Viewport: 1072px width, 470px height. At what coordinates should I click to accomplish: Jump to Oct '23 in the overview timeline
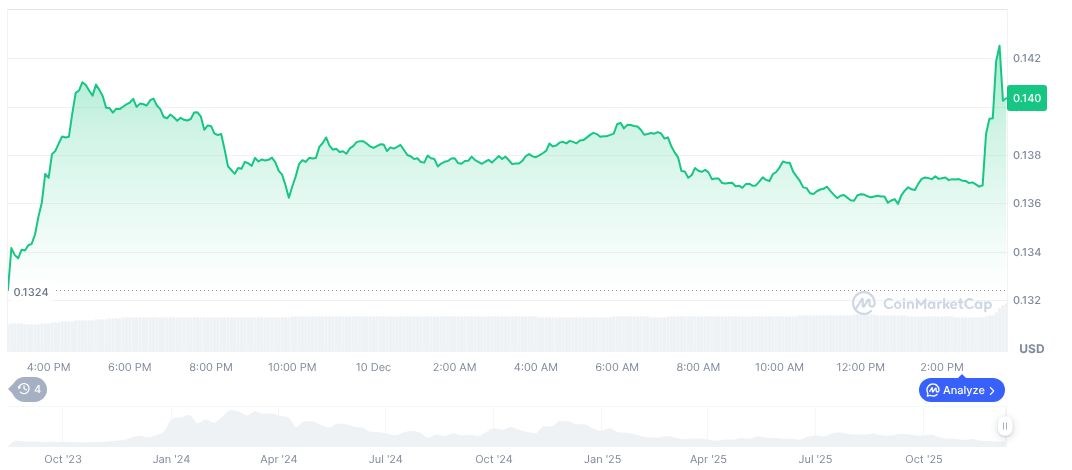(63, 460)
